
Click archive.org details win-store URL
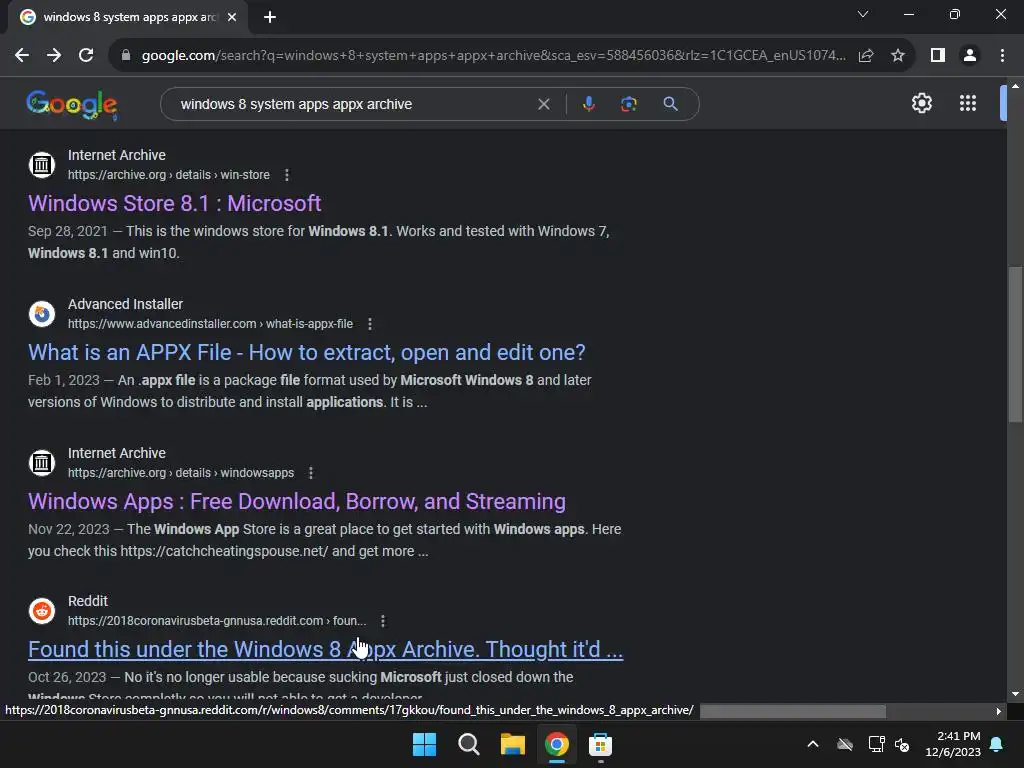point(168,175)
